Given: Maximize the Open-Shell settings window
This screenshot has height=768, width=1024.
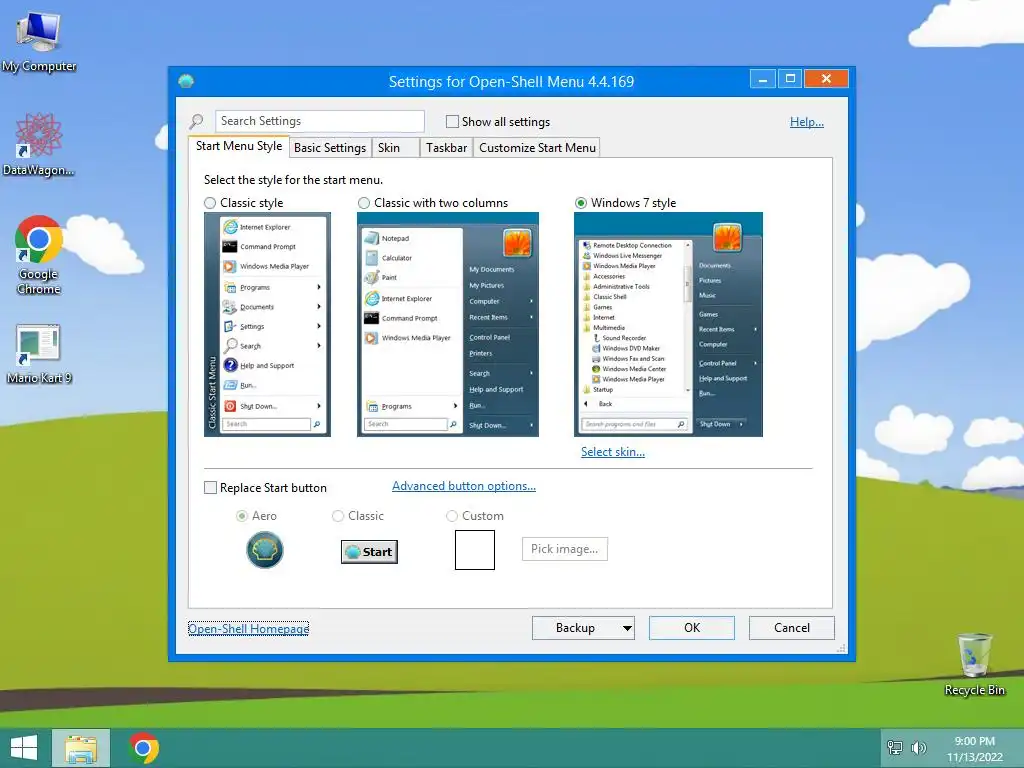Looking at the screenshot, I should (x=790, y=79).
